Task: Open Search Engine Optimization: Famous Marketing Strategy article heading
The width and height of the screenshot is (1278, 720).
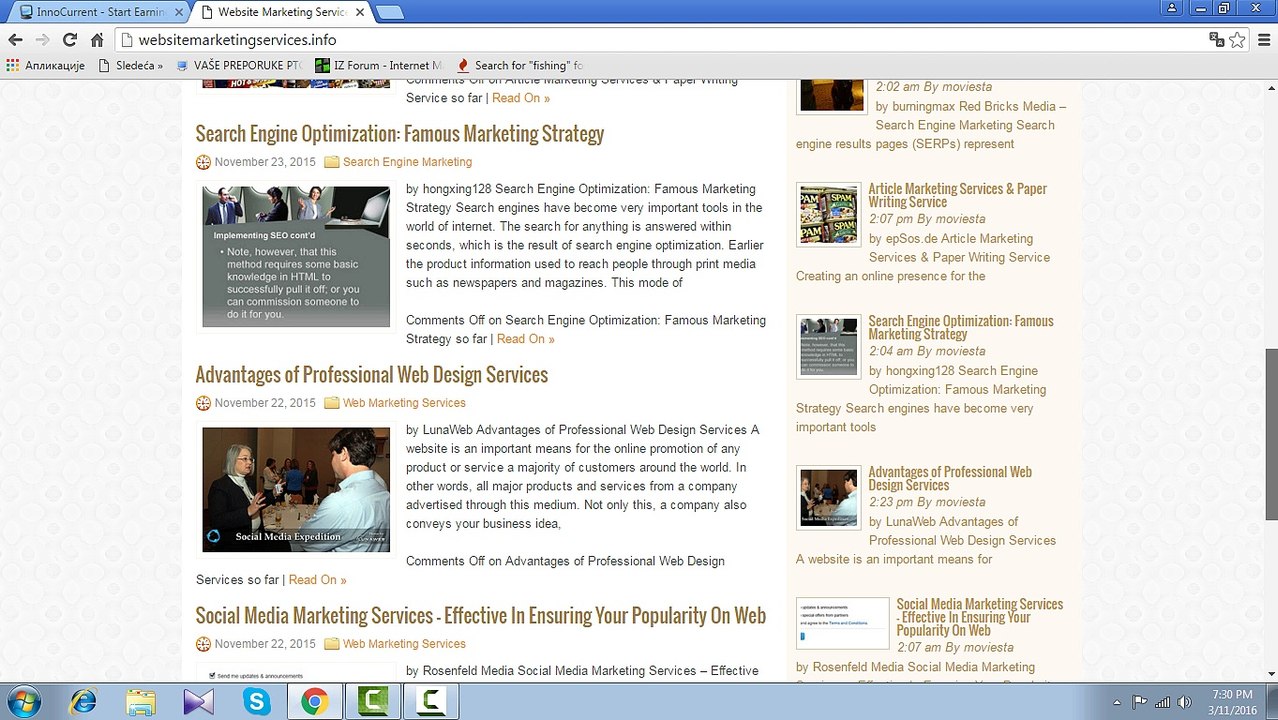Action: 399,134
